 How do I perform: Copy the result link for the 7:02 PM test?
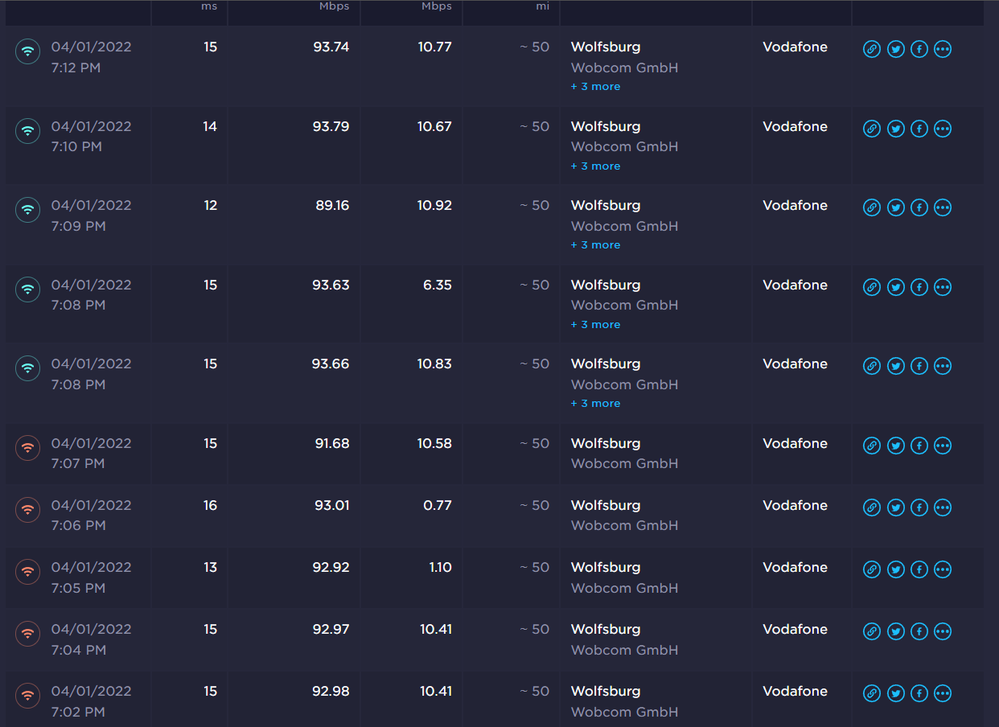871,692
